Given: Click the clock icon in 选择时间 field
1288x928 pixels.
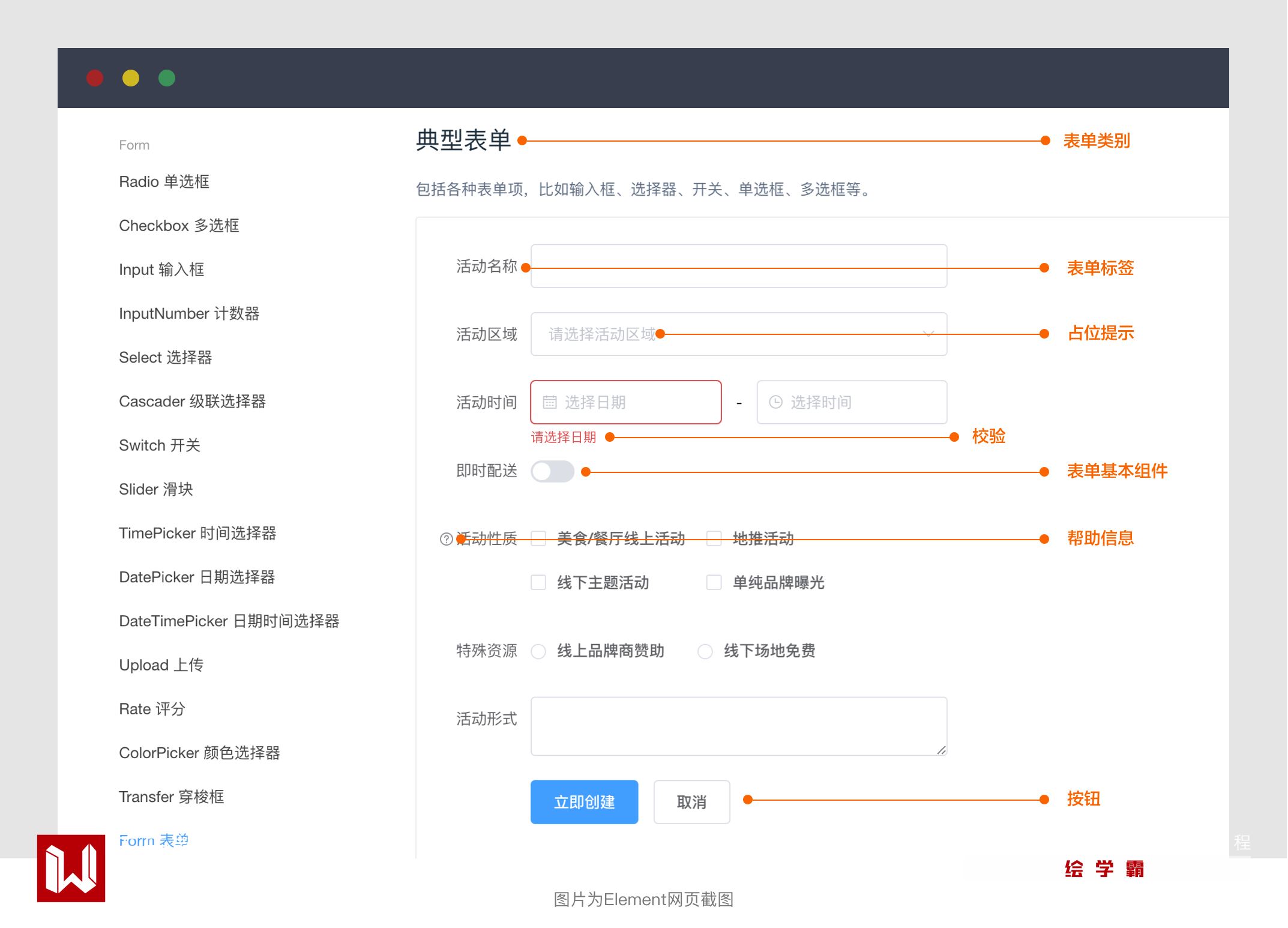Looking at the screenshot, I should click(x=775, y=402).
